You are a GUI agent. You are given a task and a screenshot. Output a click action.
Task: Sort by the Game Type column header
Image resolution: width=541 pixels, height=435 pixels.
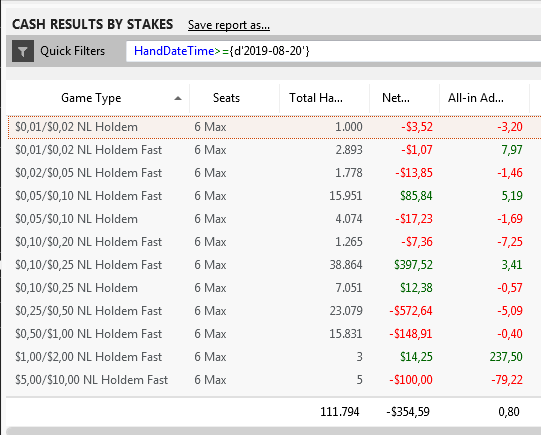coord(98,98)
